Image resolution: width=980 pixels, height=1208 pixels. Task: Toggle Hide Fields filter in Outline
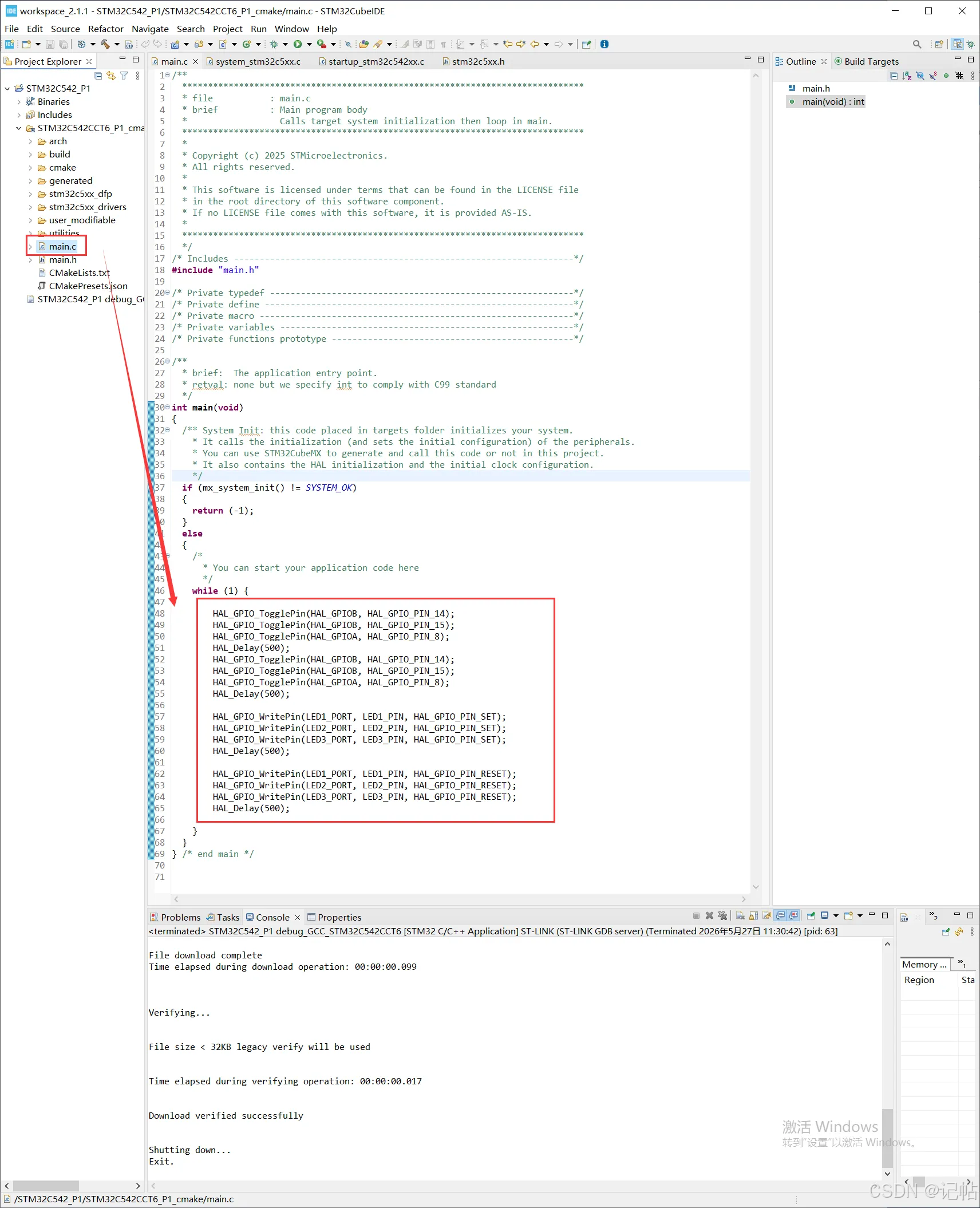tap(920, 76)
